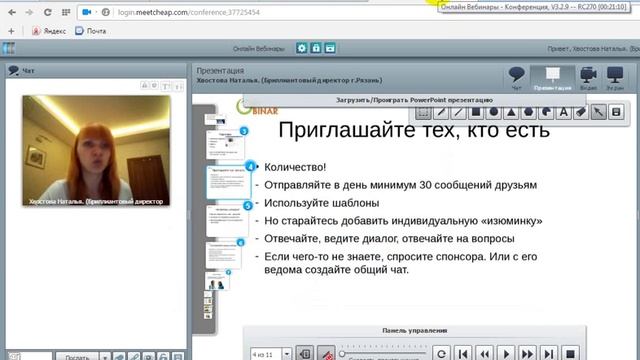Select the pencil drawing tool
Screen dimensions: 640x360
click(441, 112)
